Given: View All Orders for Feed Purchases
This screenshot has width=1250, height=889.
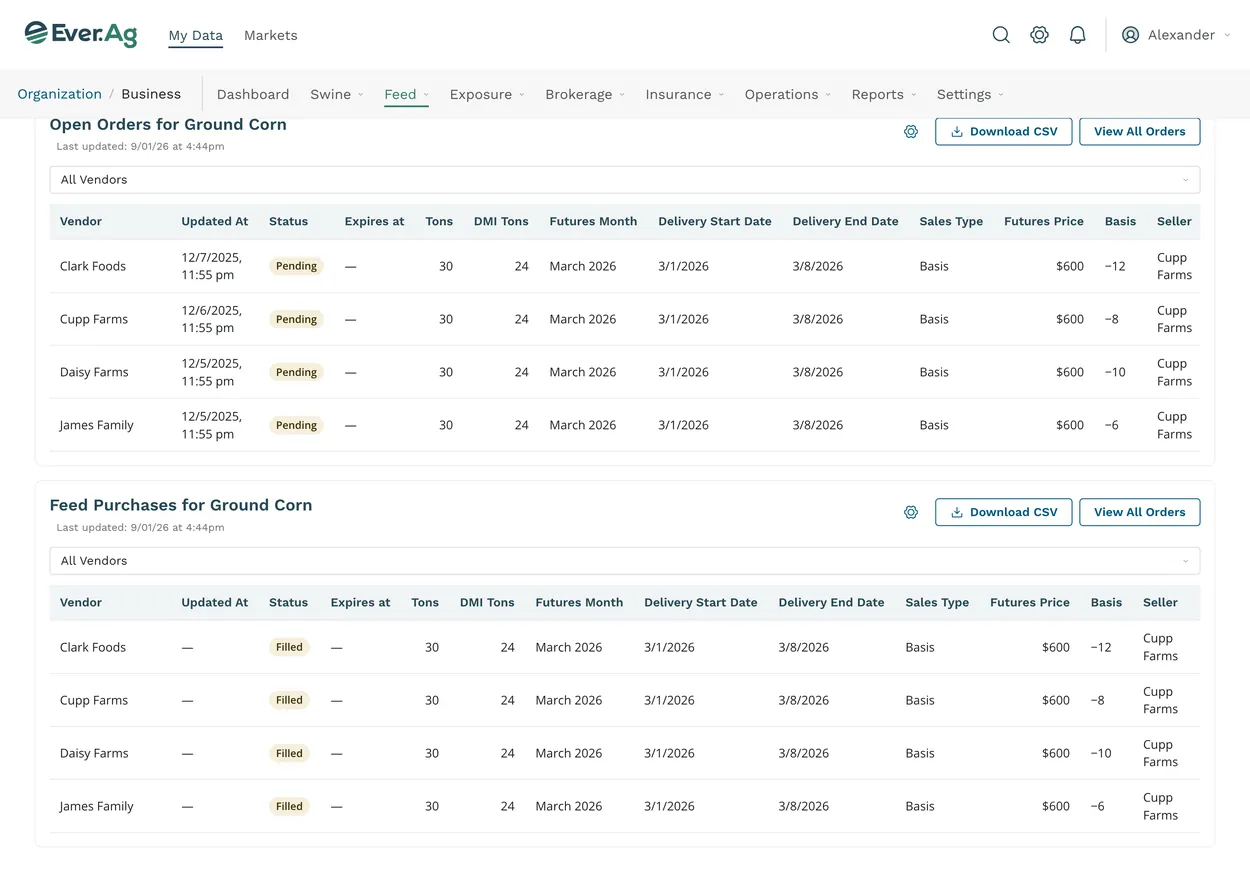Looking at the screenshot, I should pyautogui.click(x=1140, y=512).
